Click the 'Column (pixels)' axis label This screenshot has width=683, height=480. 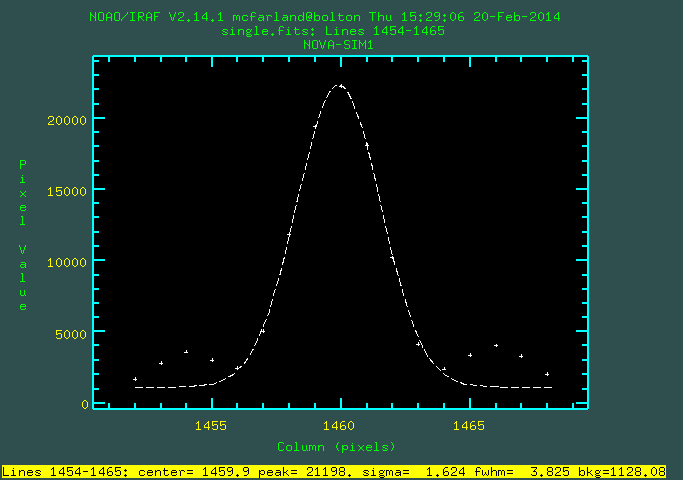(336, 446)
